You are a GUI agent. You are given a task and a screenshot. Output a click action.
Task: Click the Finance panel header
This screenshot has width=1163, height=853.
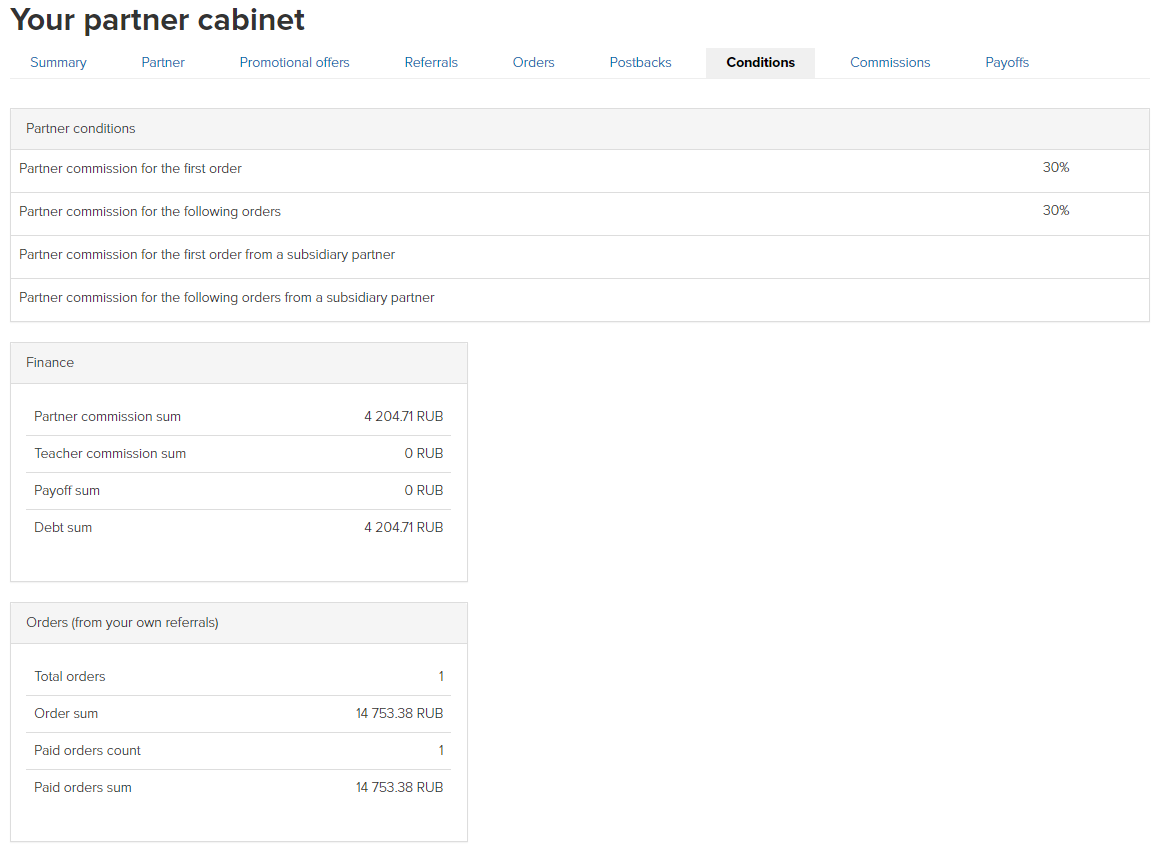point(239,363)
